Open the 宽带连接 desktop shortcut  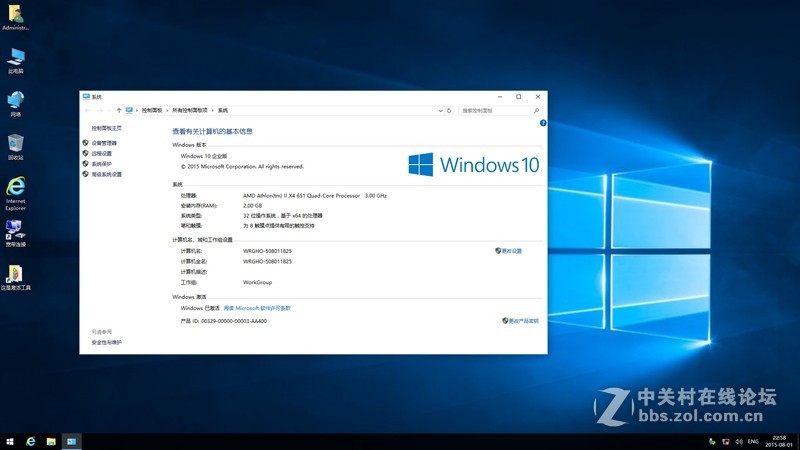(x=15, y=234)
